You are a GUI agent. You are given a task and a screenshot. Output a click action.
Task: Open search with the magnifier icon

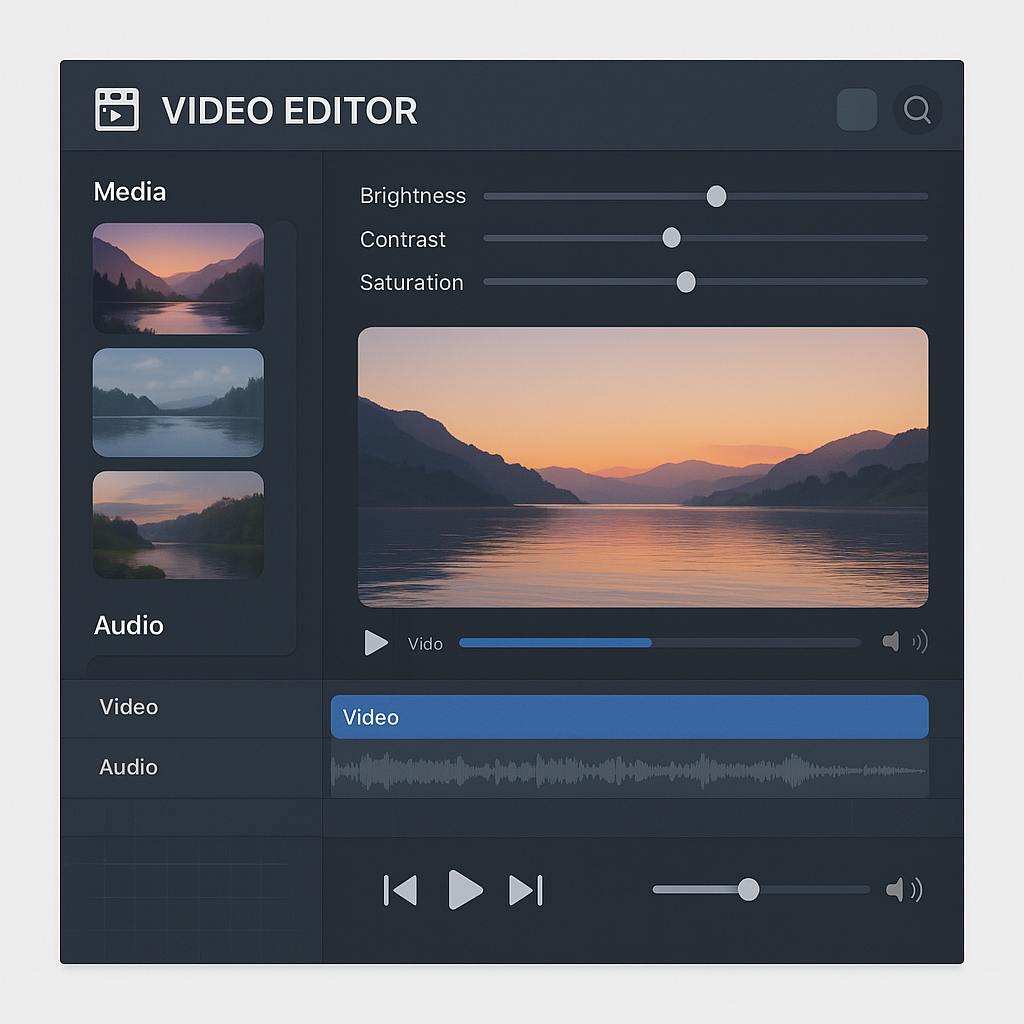(918, 110)
